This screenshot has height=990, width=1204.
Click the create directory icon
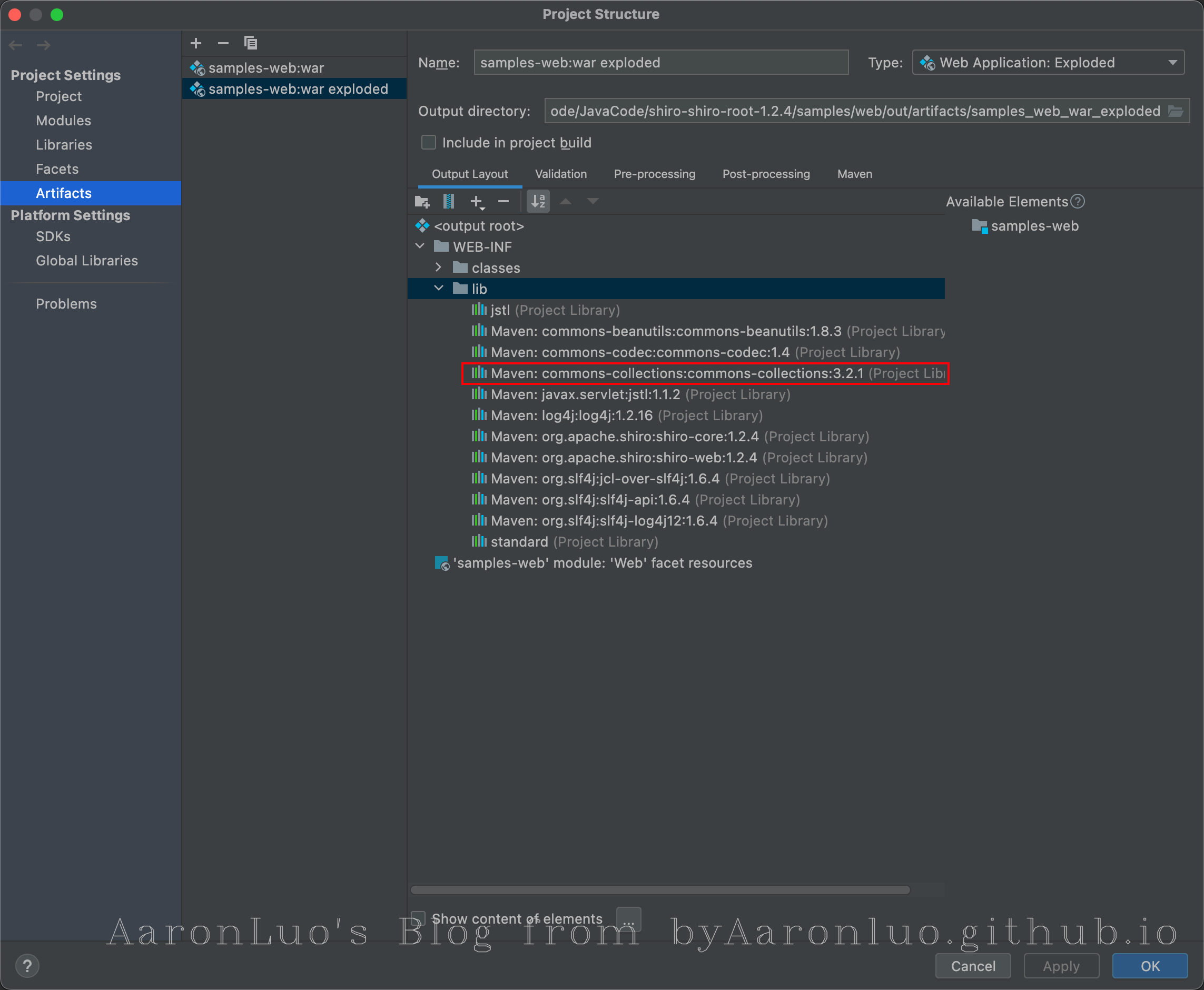click(x=422, y=201)
